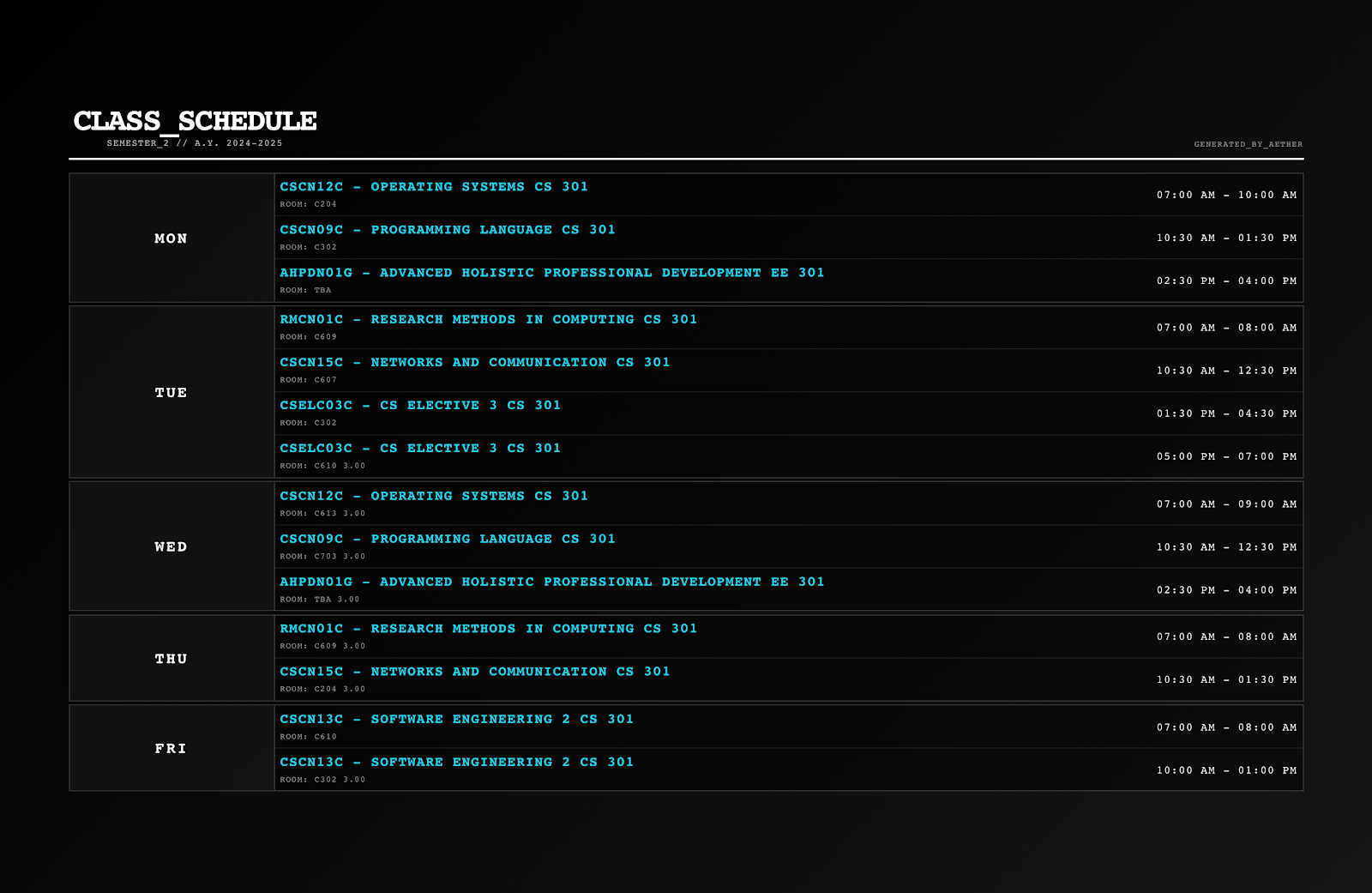Image resolution: width=1372 pixels, height=893 pixels.
Task: Select the '07:00 AM – 09:00 AM' time slot
Action: [1226, 504]
